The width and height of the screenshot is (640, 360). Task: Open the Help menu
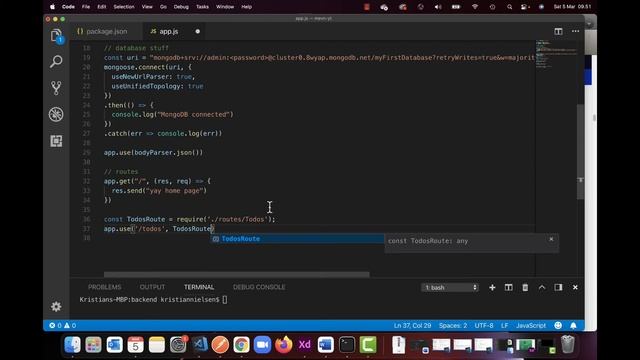[x=247, y=7]
